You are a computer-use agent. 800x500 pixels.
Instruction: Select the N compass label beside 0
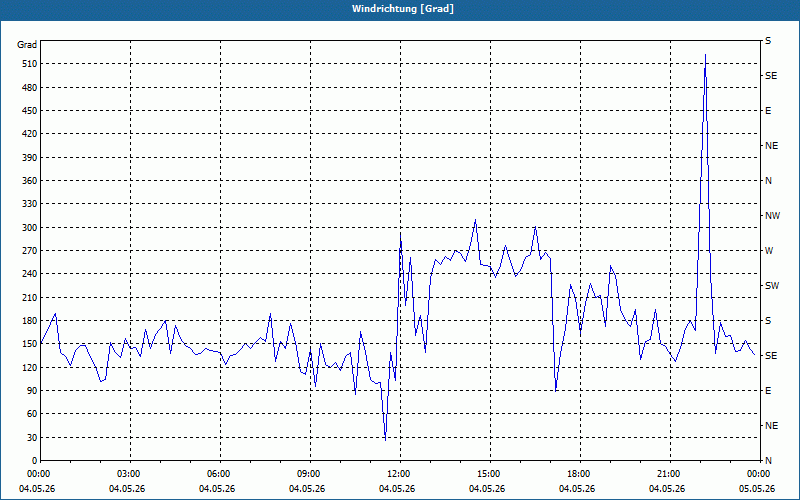768,460
